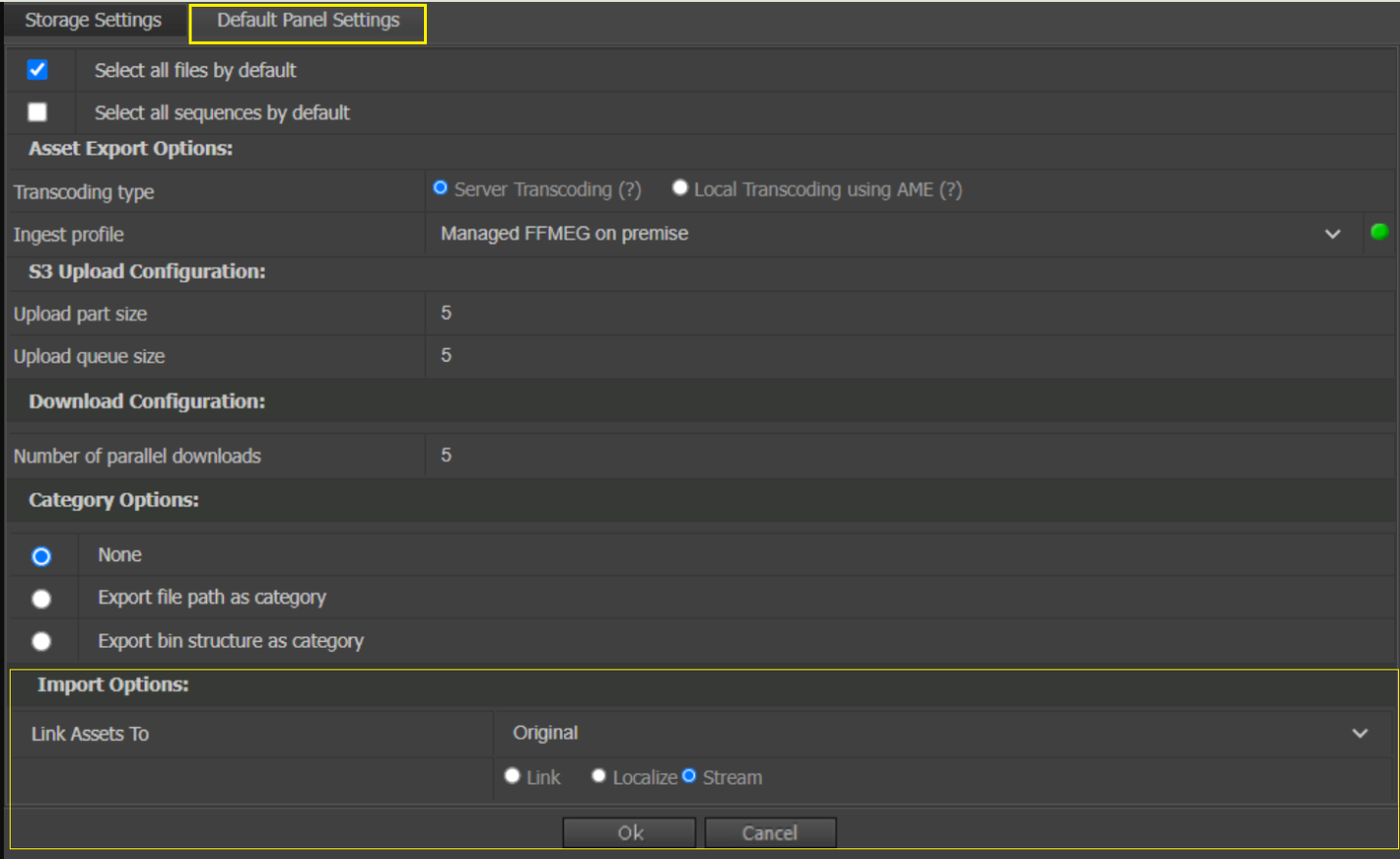1400x859 pixels.
Task: Select Server Transcoding radio option
Action: pos(441,188)
